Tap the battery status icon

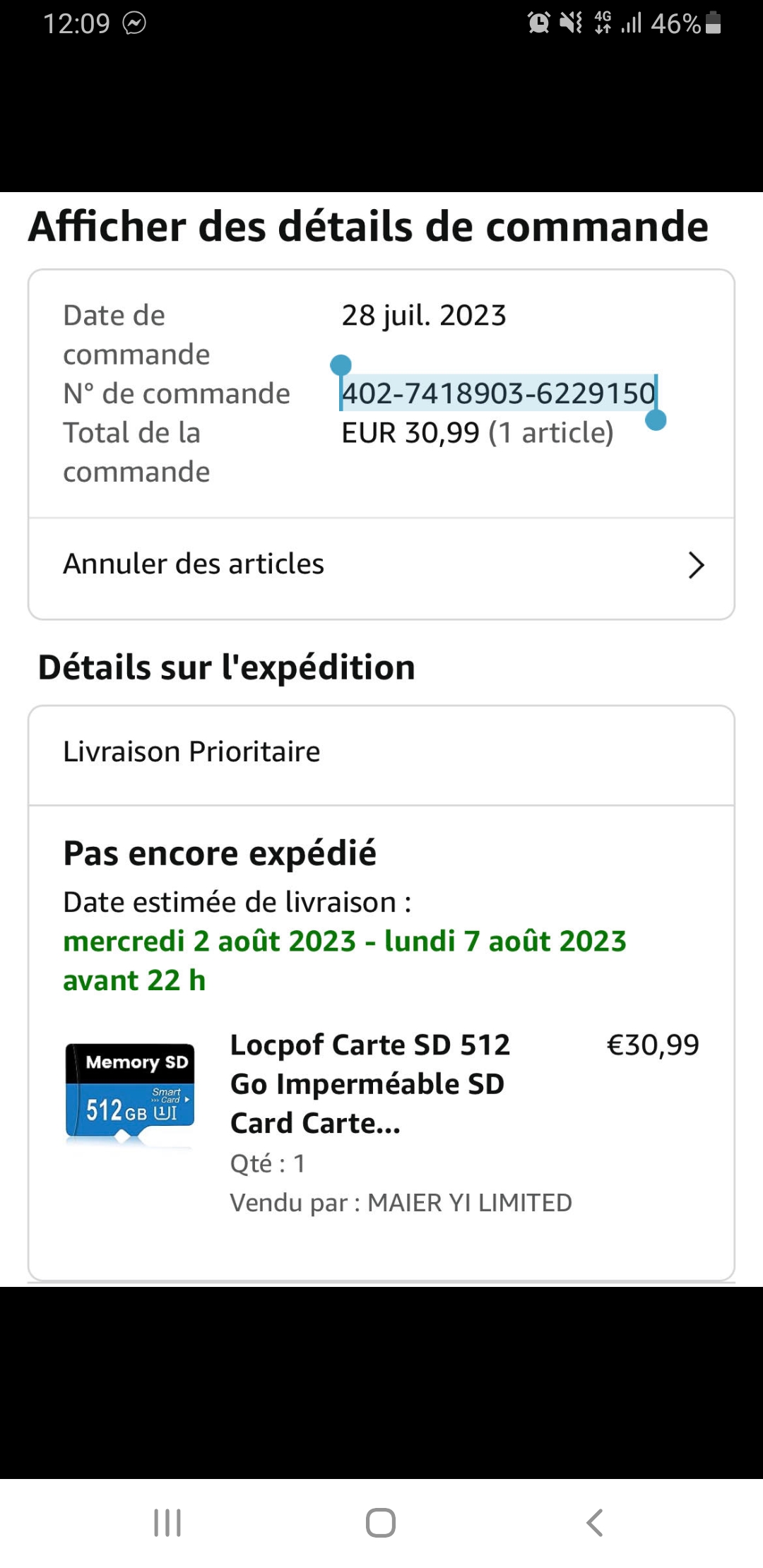714,23
